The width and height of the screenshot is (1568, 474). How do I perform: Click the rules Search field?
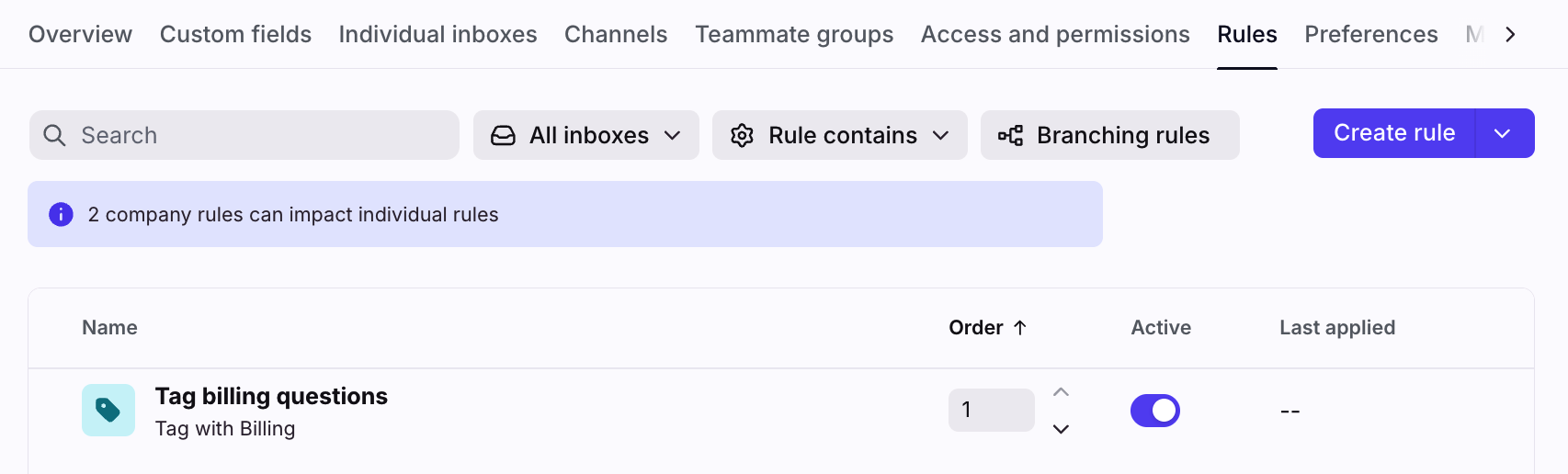[x=257, y=135]
